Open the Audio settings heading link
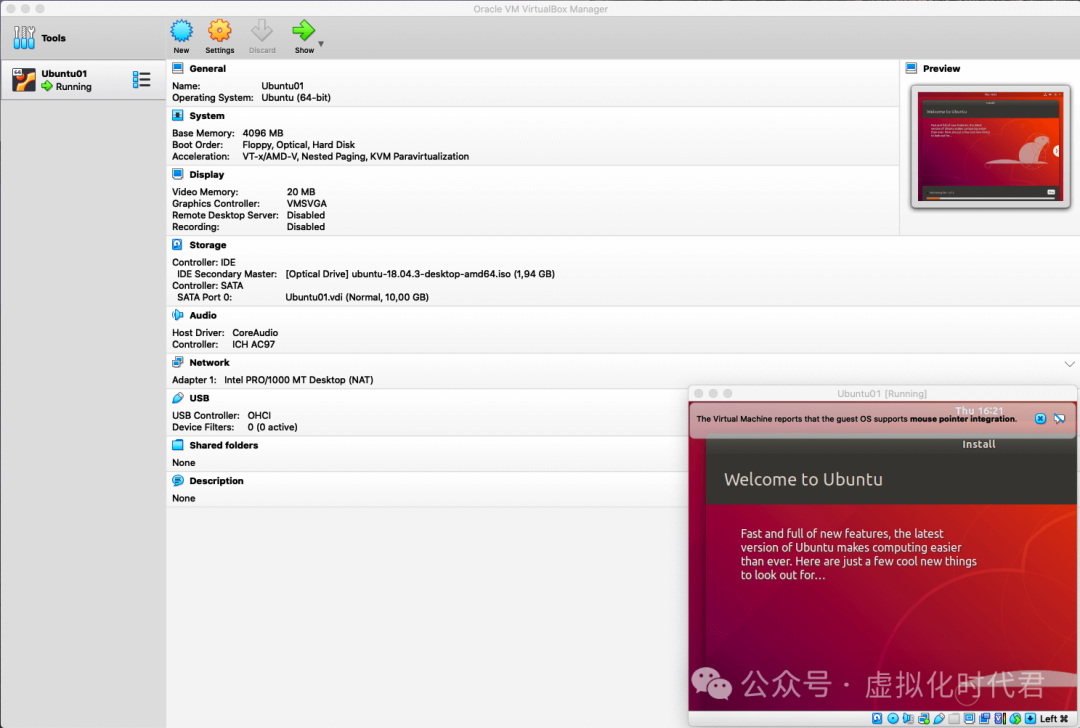 pyautogui.click(x=202, y=315)
